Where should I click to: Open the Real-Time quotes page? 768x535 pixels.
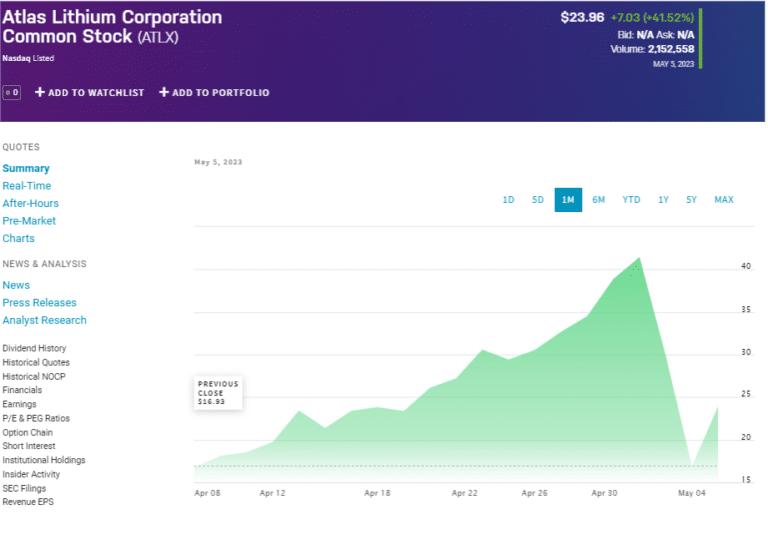27,186
